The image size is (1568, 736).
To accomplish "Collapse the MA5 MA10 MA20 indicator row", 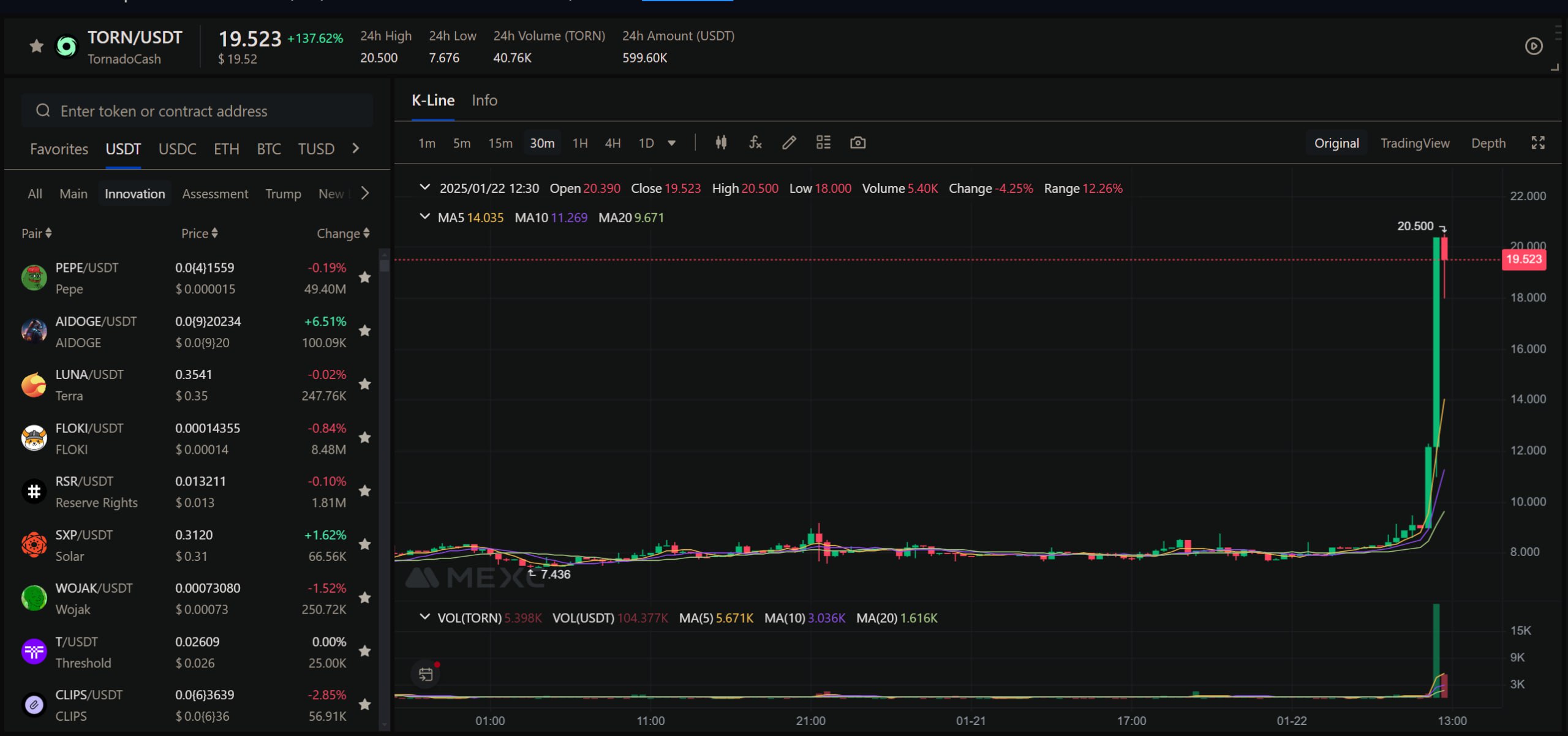I will (x=424, y=217).
